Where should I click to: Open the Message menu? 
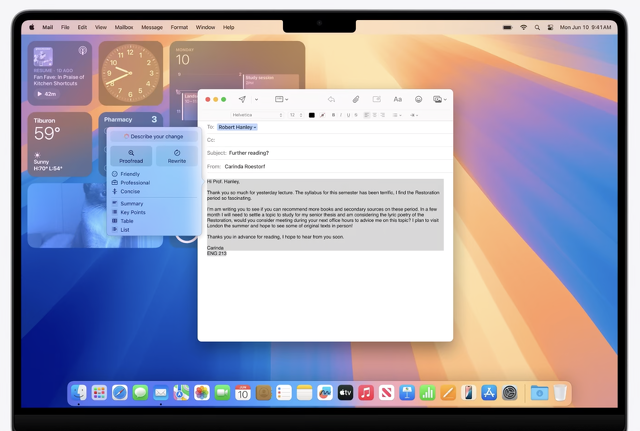click(152, 27)
